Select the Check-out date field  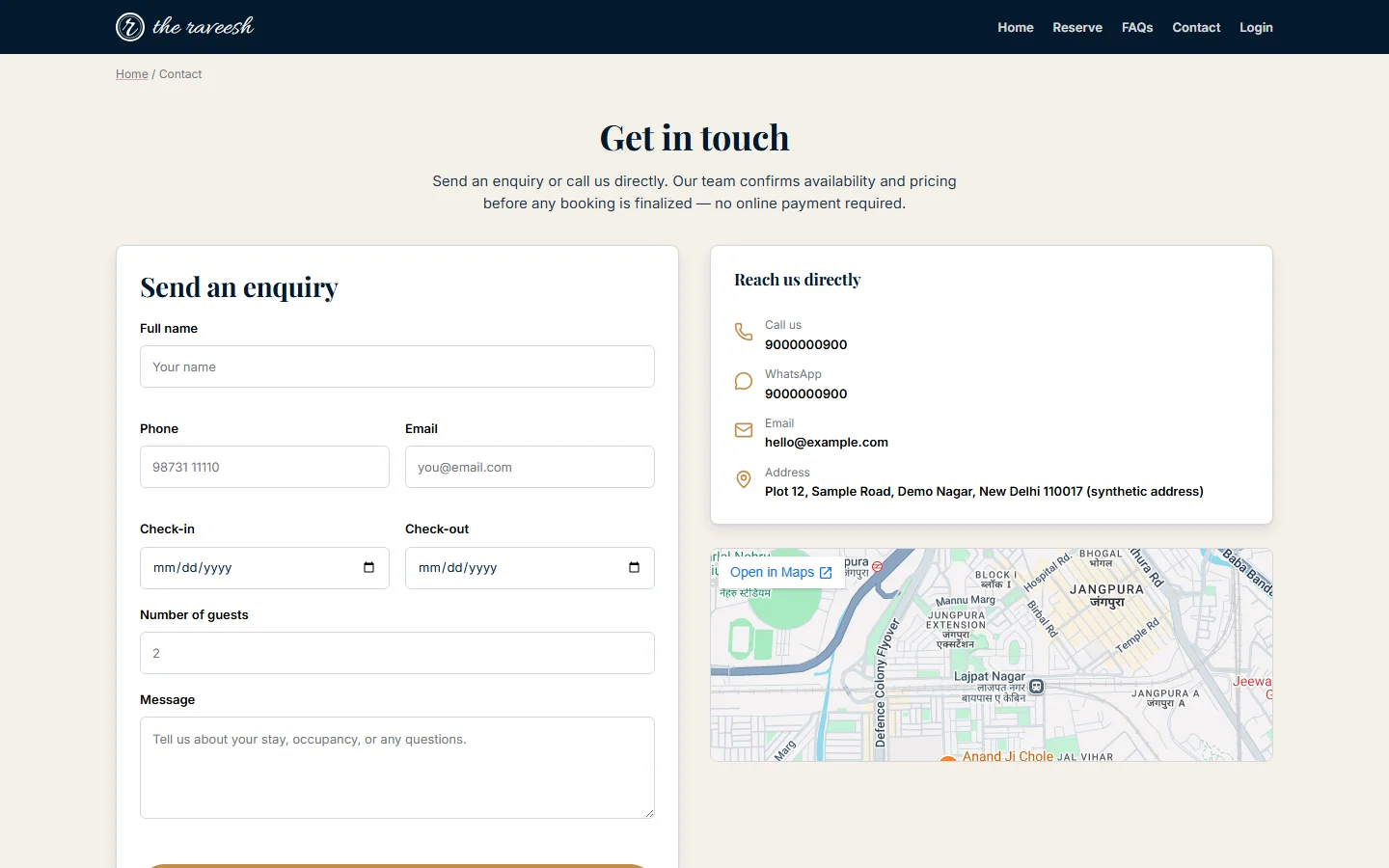point(530,568)
